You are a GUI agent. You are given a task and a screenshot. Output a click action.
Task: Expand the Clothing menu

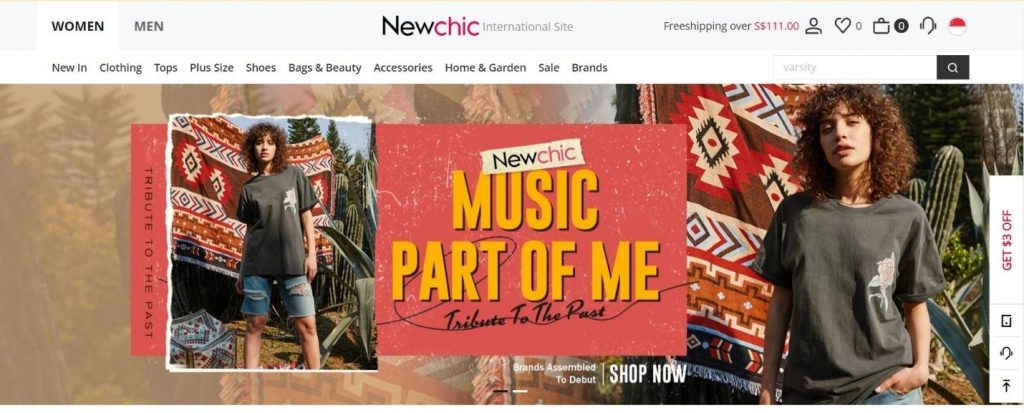click(x=120, y=67)
